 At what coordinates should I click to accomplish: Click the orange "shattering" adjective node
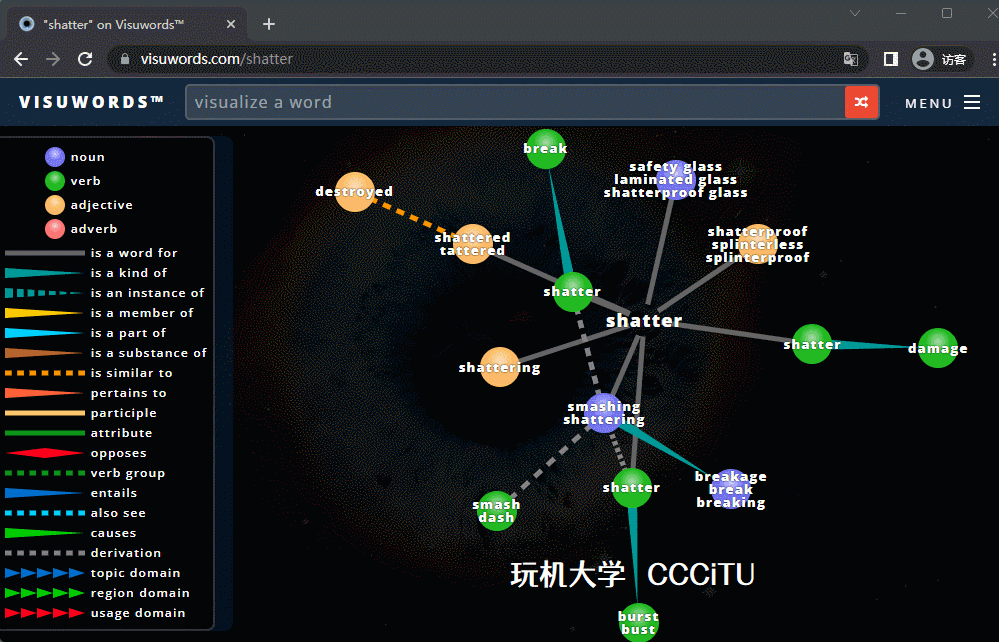tap(499, 367)
